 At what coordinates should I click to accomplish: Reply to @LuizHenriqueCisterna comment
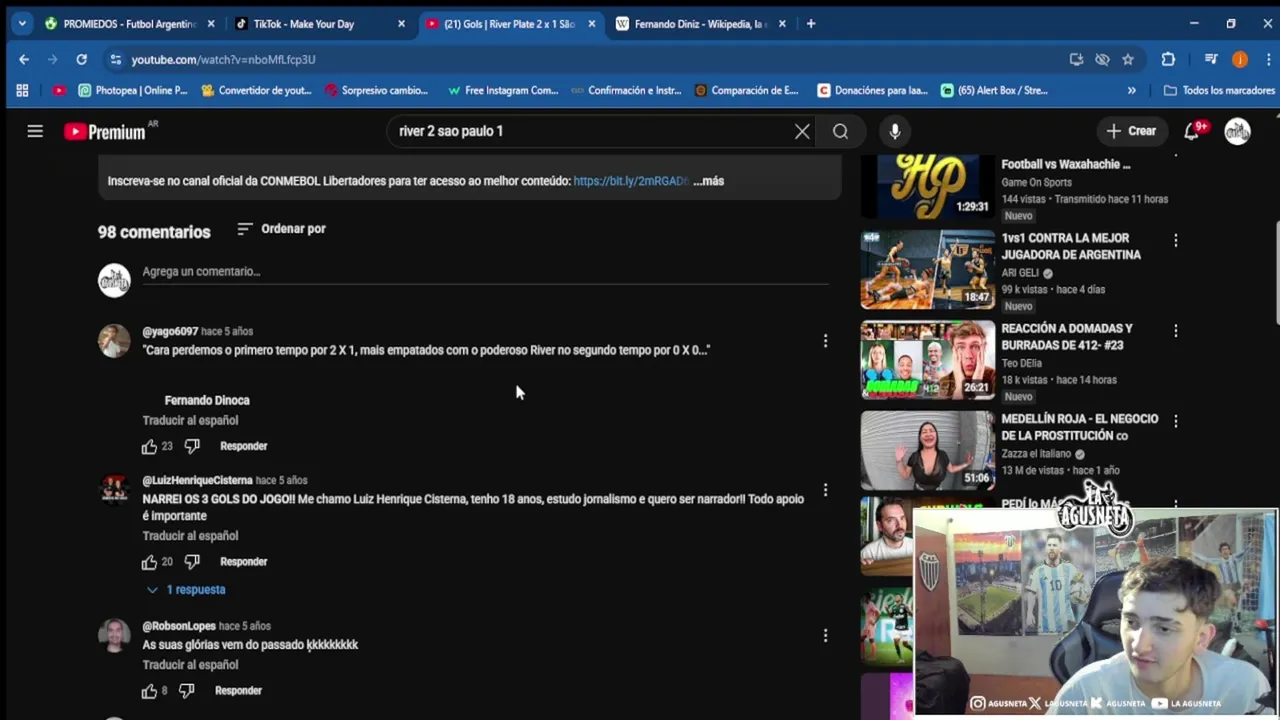243,562
